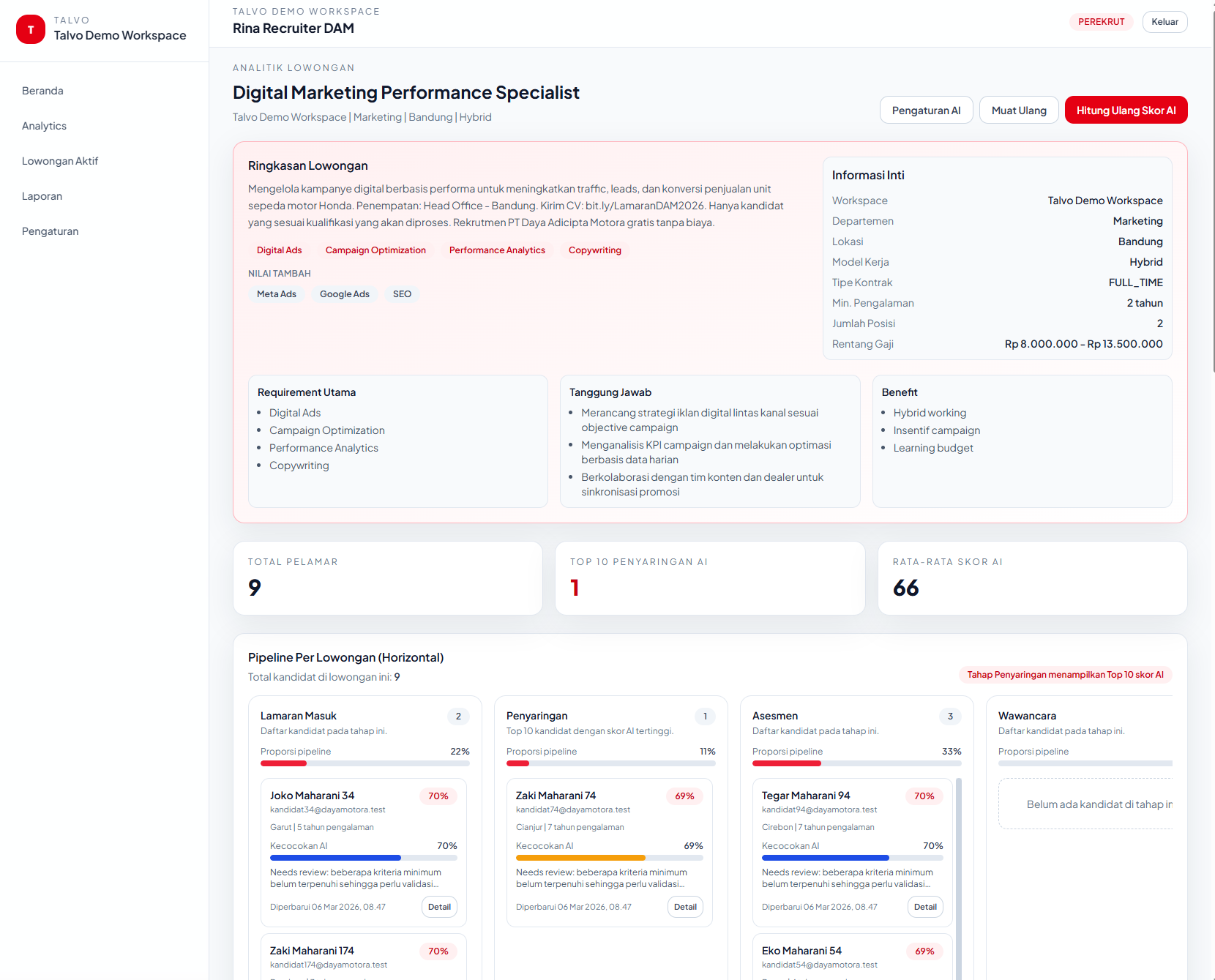The image size is (1215, 980).
Task: Click the "Meta Ads" nilai tambah tag
Action: [276, 293]
